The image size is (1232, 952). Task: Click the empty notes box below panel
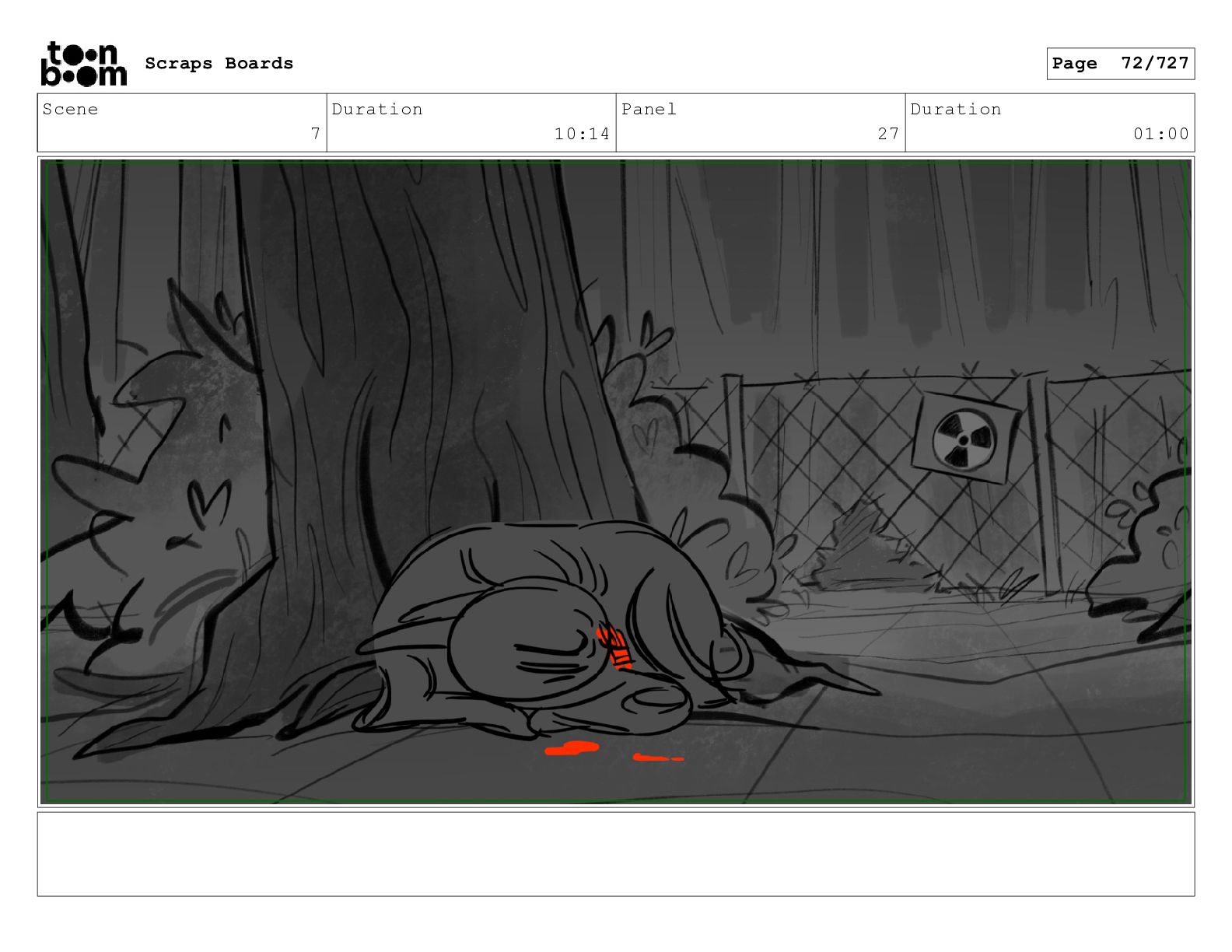pyautogui.click(x=616, y=854)
